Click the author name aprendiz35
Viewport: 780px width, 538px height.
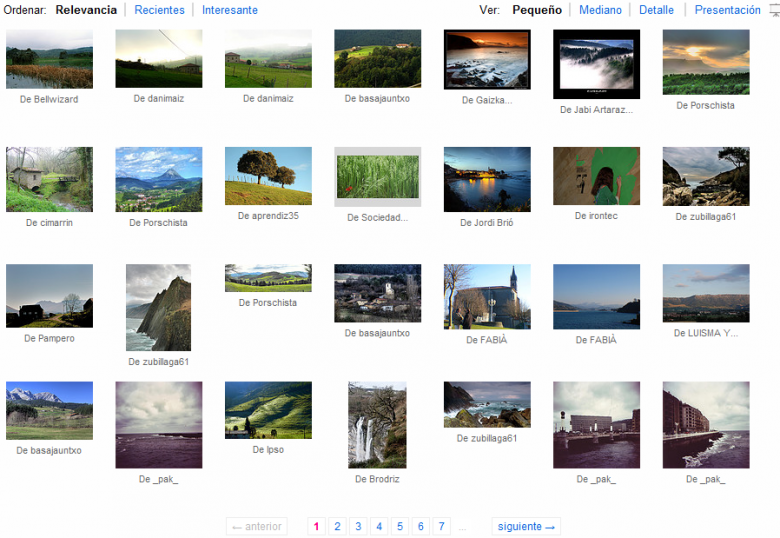(275, 216)
